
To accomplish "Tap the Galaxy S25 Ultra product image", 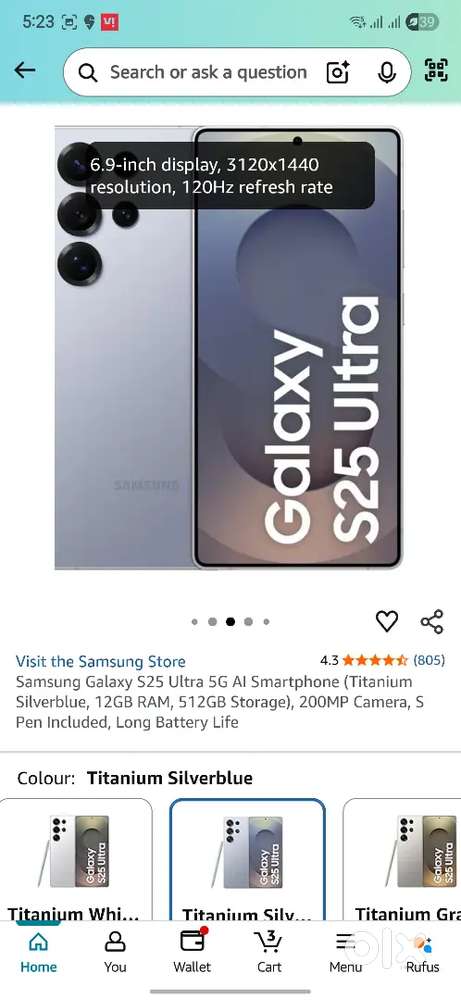I will tap(229, 348).
